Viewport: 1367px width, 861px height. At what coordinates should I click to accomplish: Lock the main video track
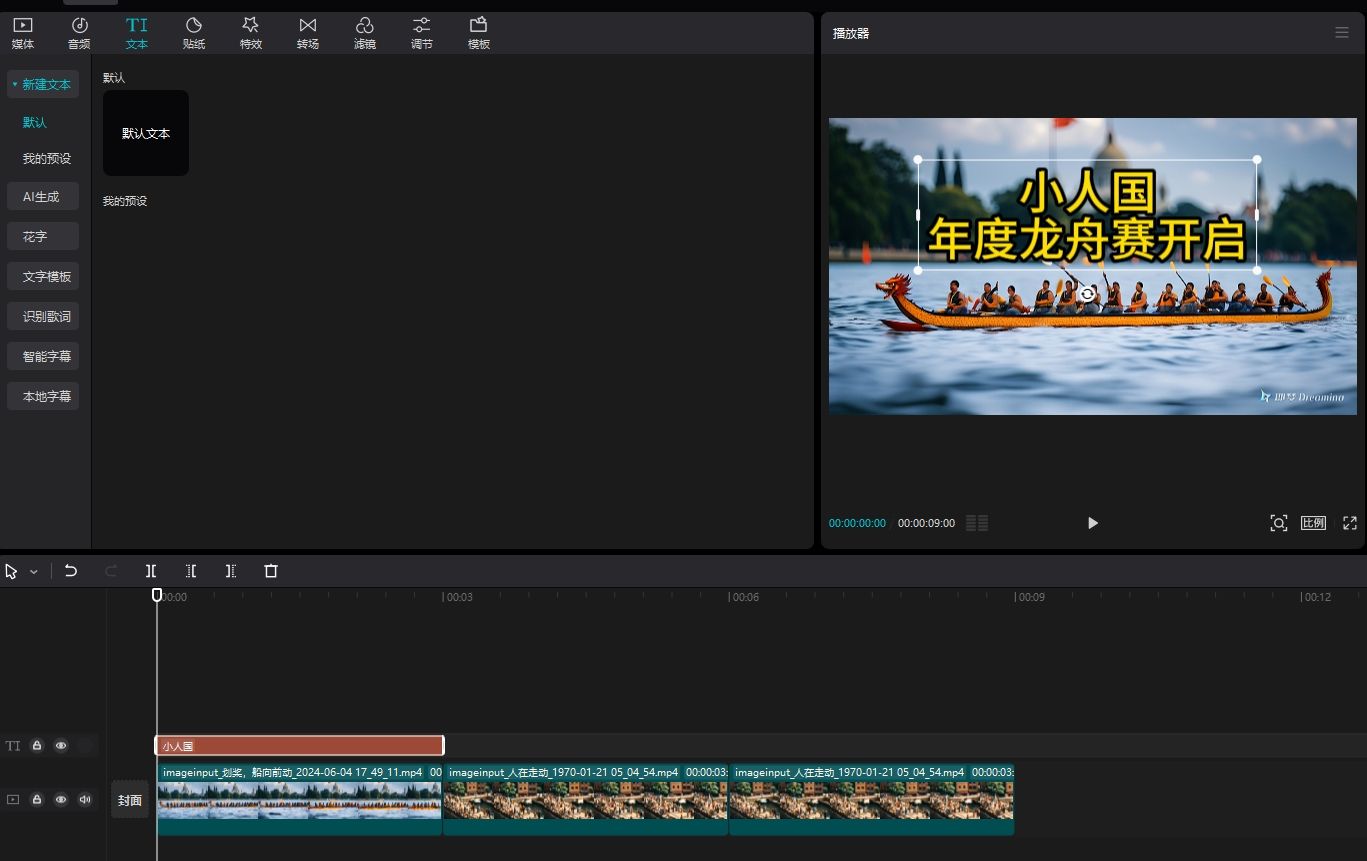[x=37, y=800]
